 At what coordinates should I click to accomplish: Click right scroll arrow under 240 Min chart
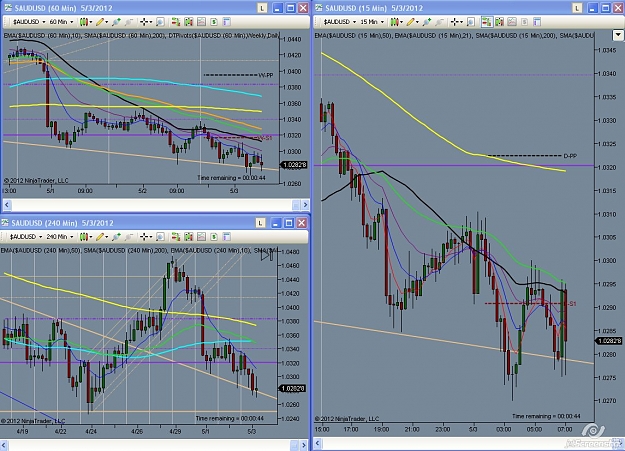(304, 445)
